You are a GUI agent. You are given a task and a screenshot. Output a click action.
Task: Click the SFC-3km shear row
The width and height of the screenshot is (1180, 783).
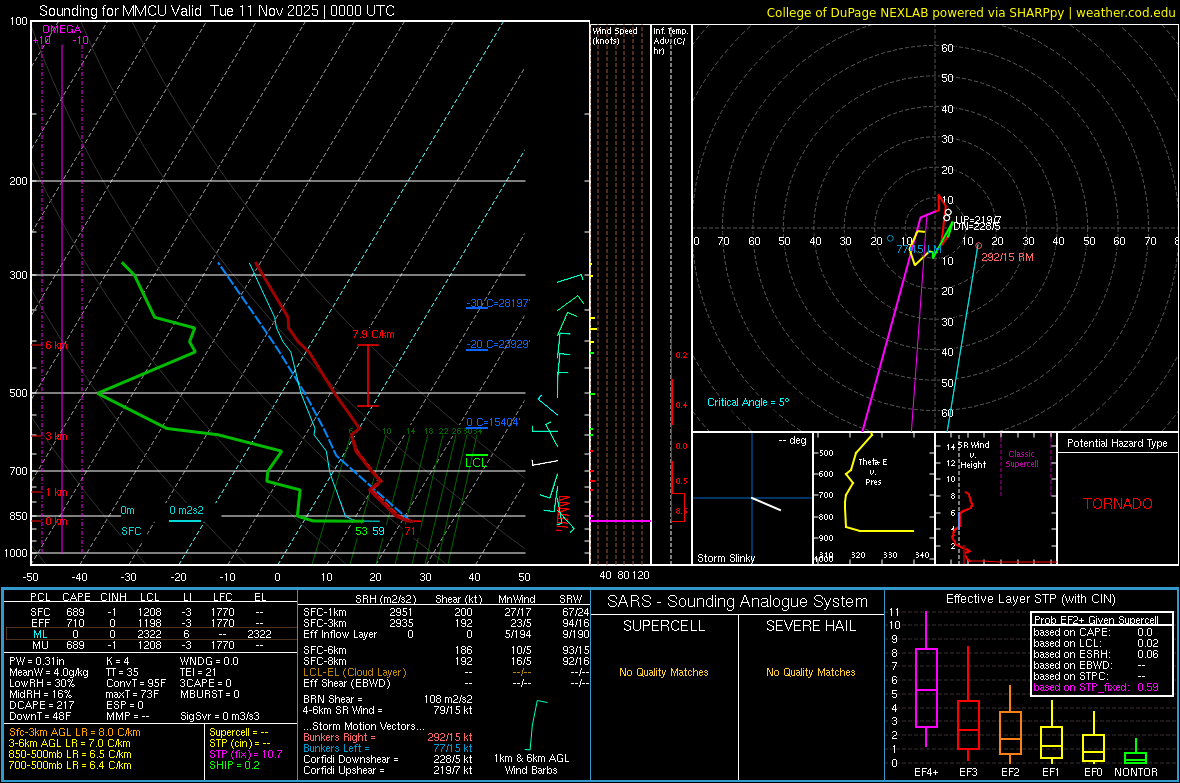coord(446,623)
